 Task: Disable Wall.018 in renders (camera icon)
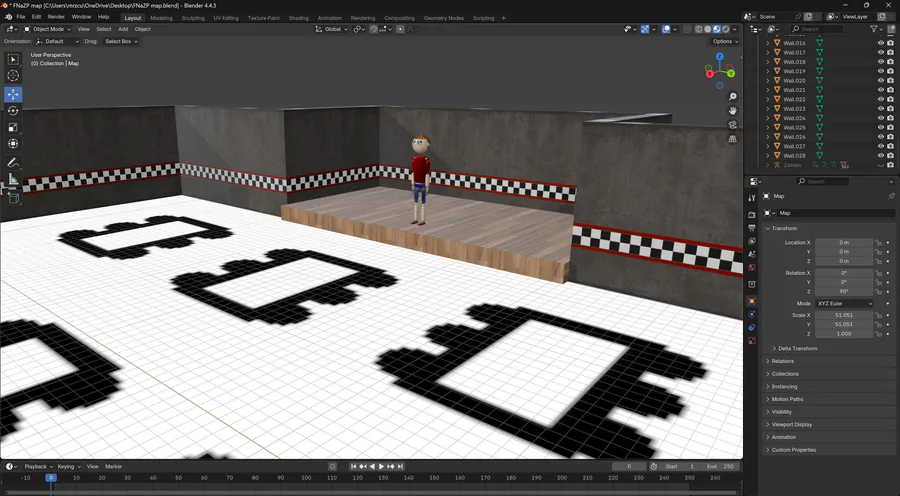point(890,61)
